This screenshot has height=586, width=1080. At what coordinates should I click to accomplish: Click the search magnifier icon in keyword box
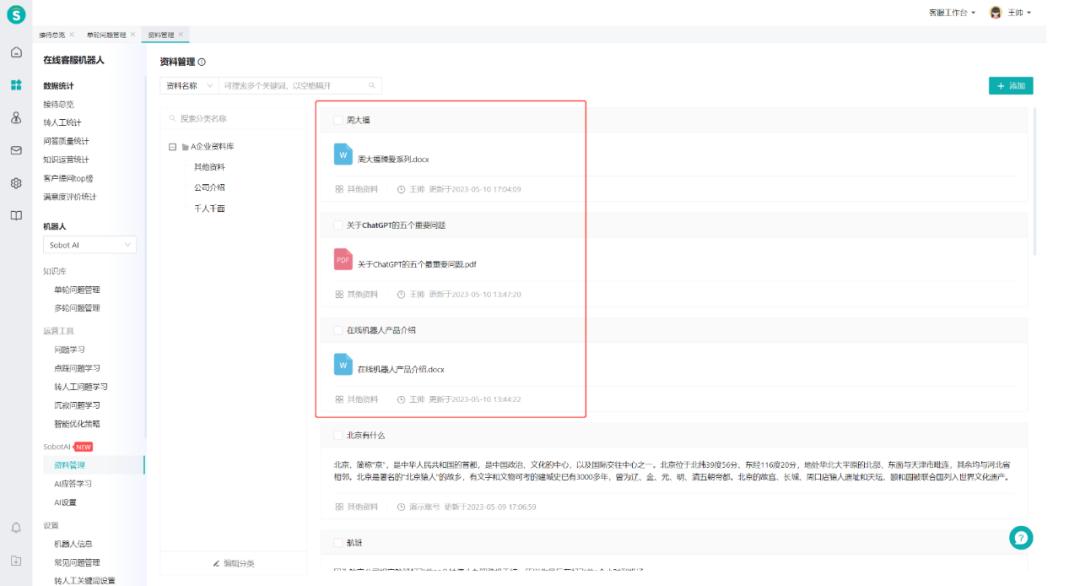(371, 85)
